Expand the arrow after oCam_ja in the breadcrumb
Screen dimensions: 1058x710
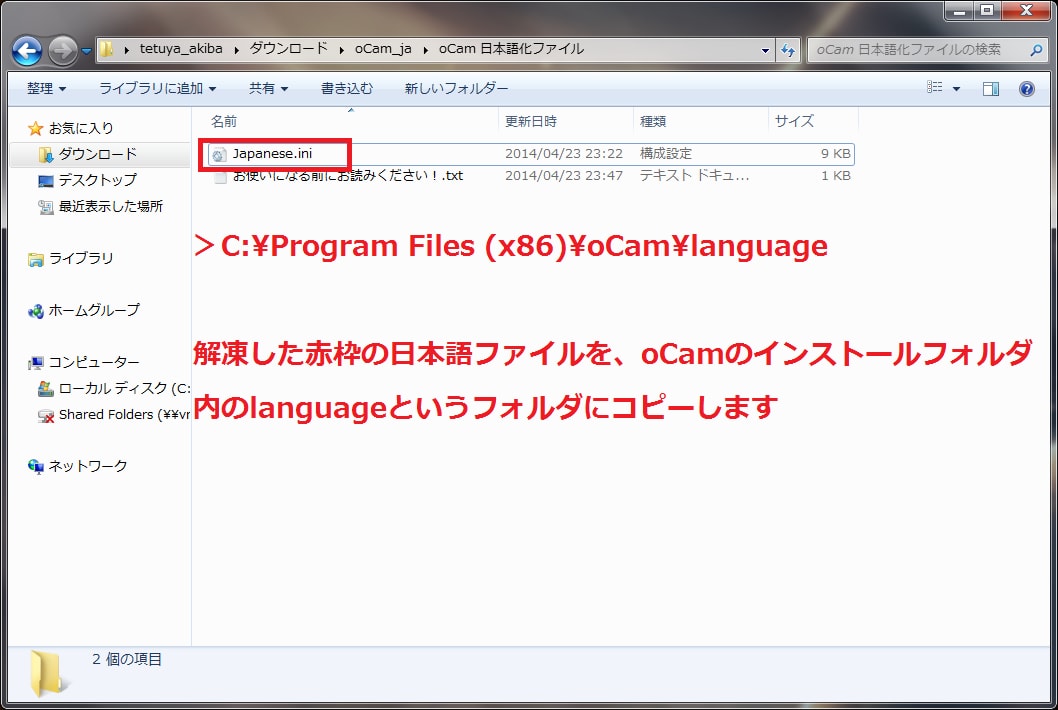tap(425, 50)
